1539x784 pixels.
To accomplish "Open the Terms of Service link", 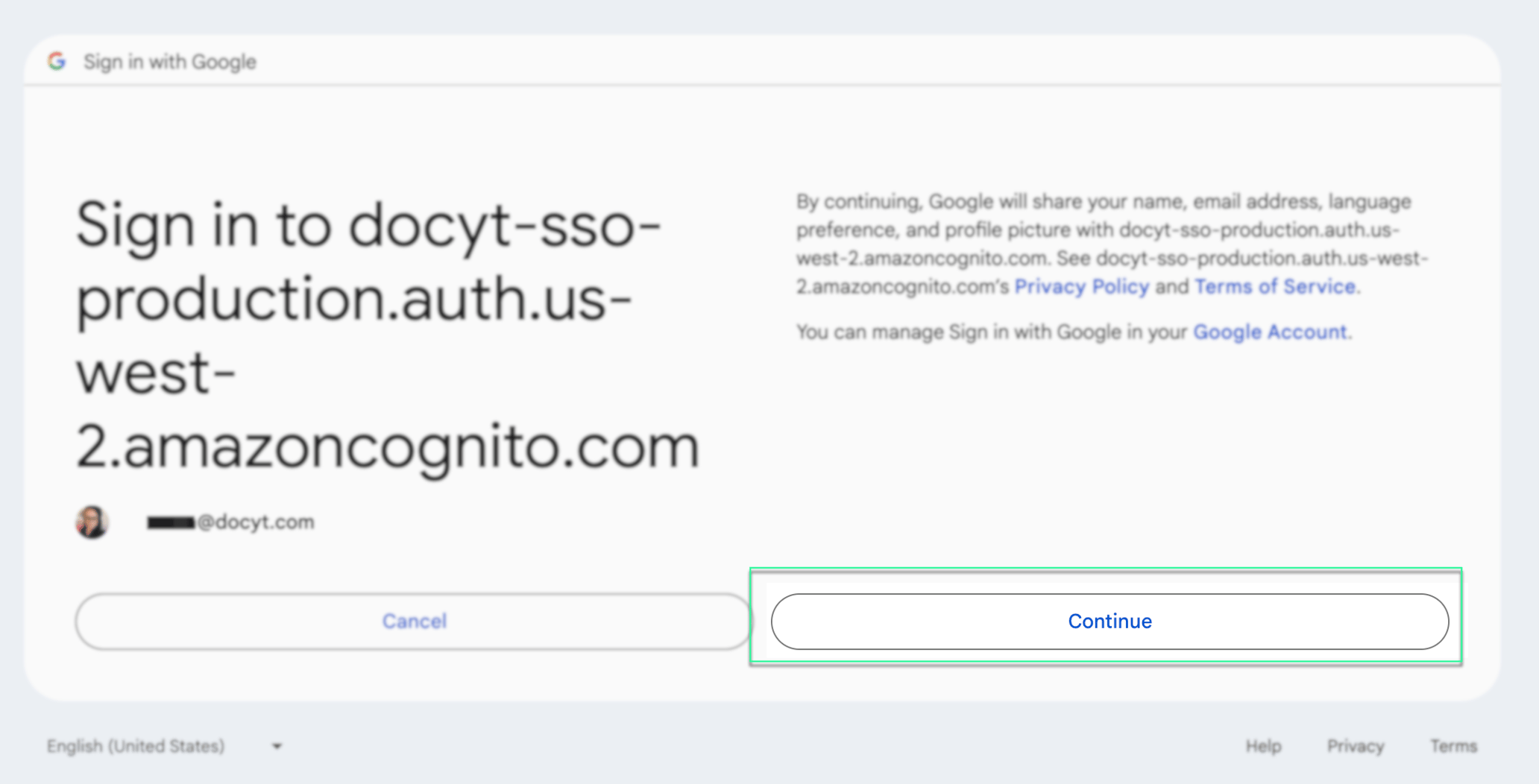I will 1275,286.
